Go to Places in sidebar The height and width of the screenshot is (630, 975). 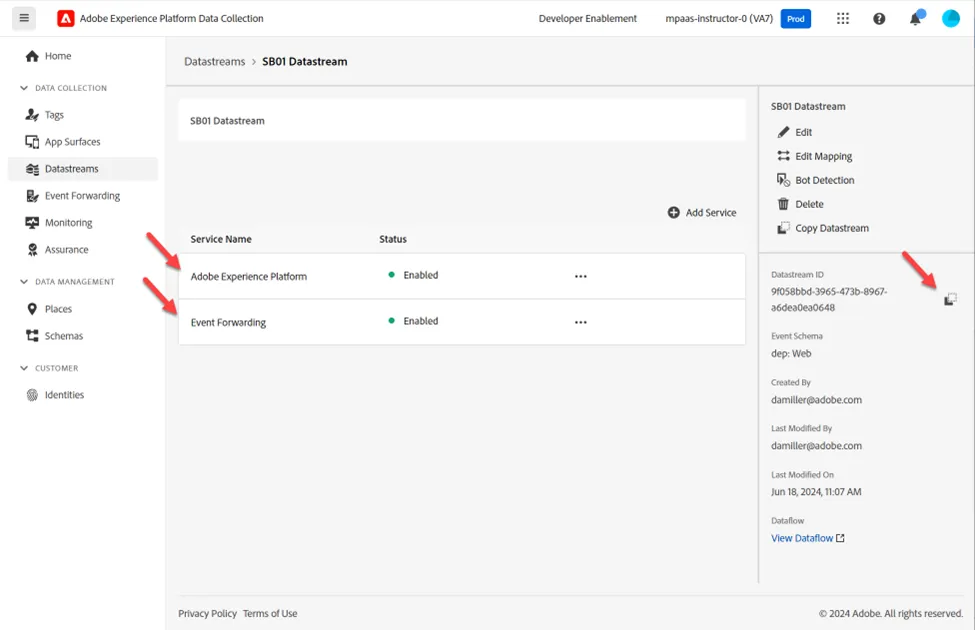tap(83, 309)
